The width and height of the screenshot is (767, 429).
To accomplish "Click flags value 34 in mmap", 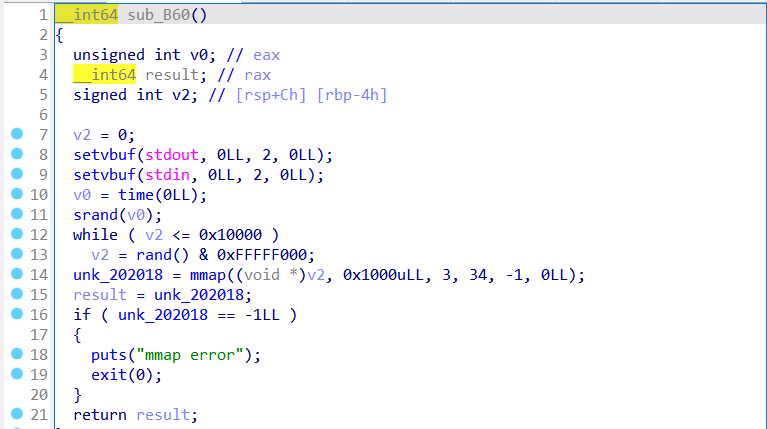I will tap(478, 275).
